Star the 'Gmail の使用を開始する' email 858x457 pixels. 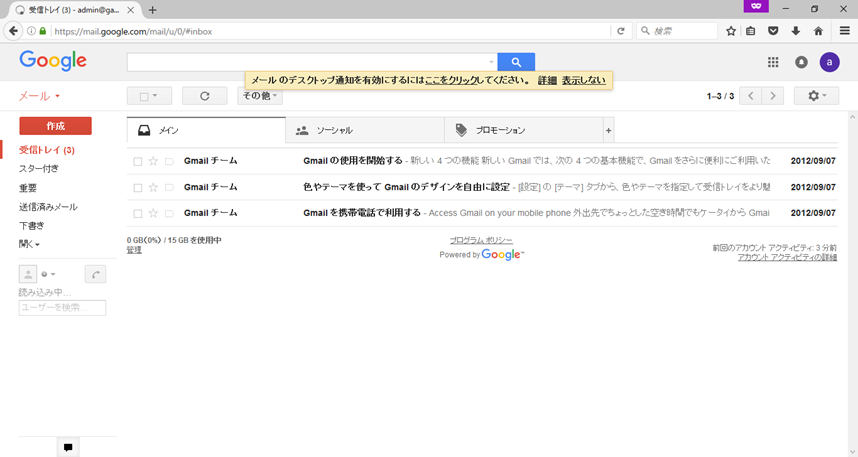[x=153, y=161]
